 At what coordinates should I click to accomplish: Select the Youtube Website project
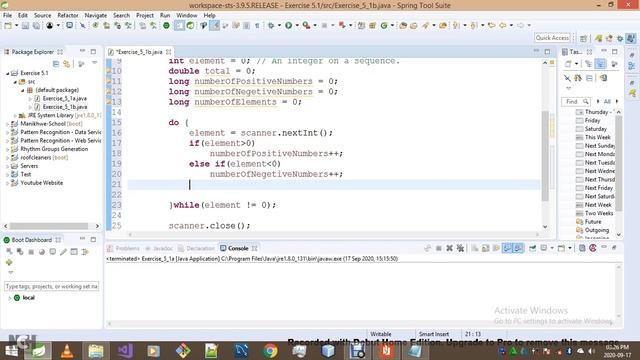(x=41, y=183)
